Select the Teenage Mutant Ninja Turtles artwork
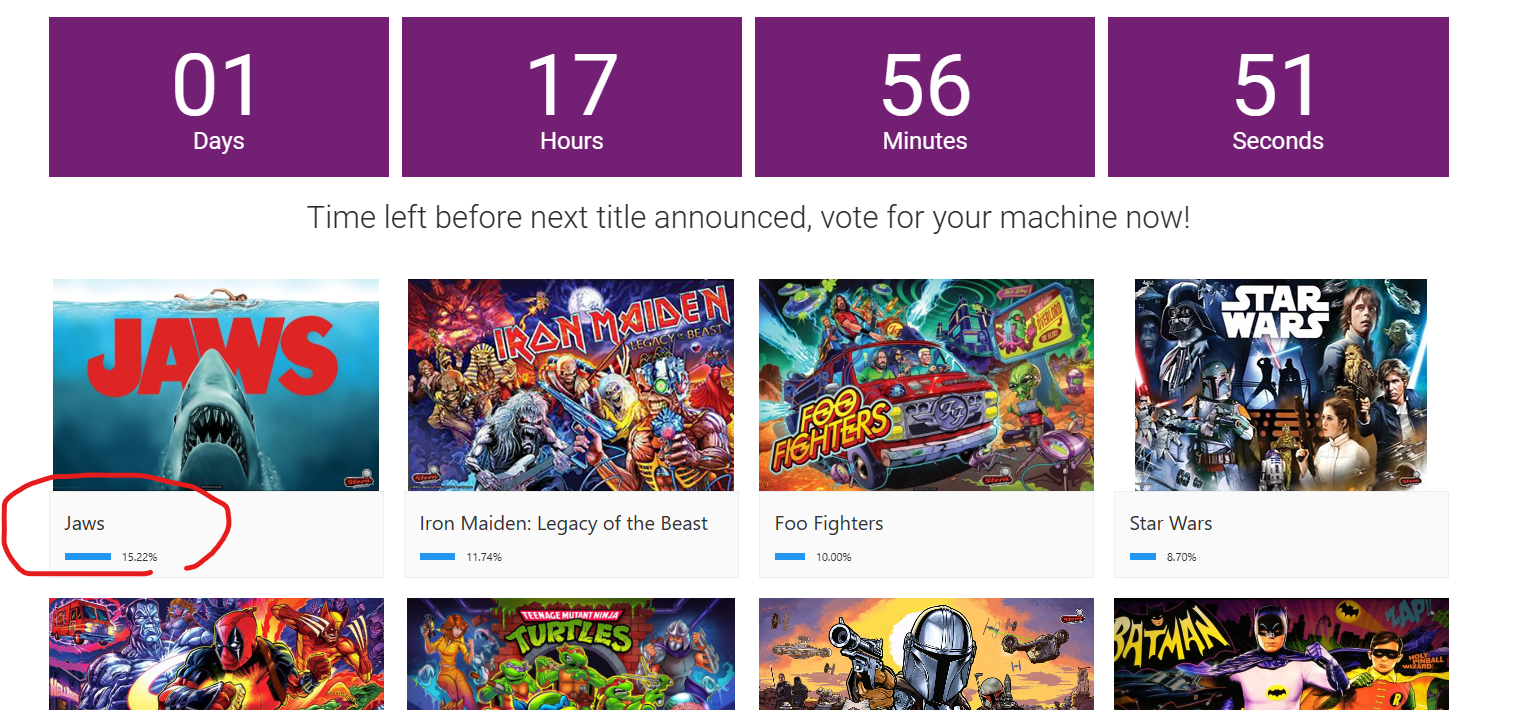This screenshot has width=1523, height=710. coord(570,654)
